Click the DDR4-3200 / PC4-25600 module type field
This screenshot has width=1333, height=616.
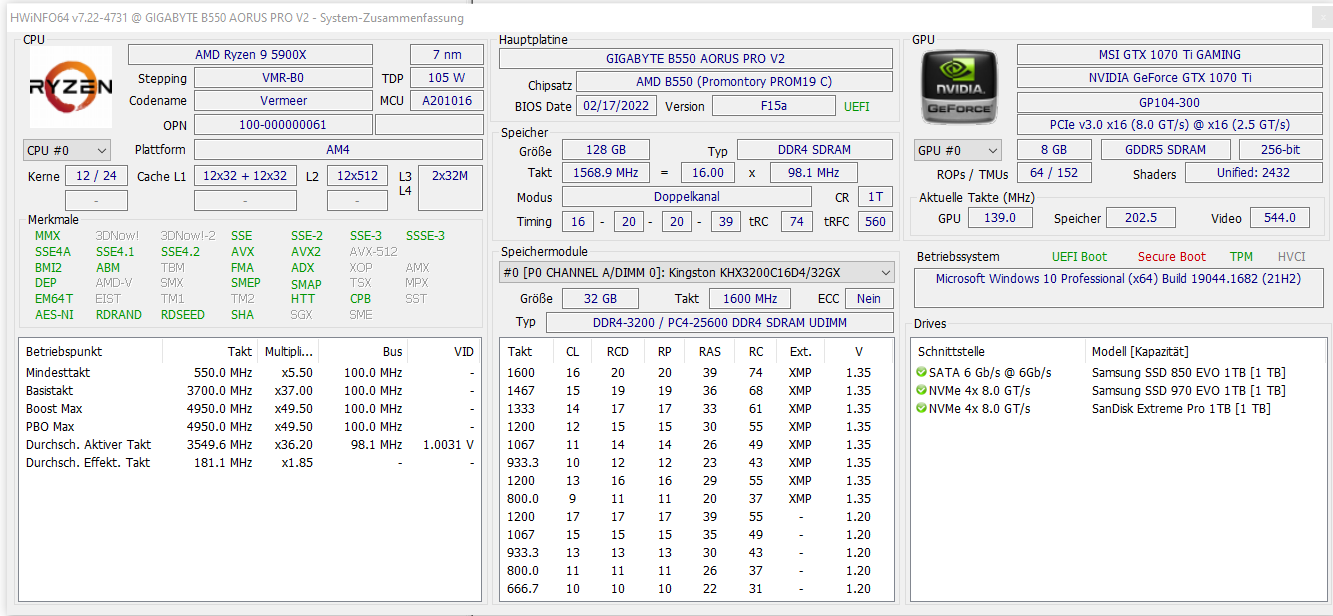point(720,323)
